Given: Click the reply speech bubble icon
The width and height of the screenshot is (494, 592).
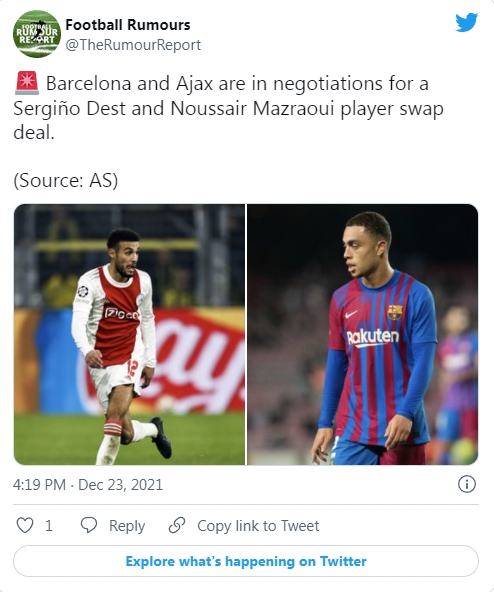Looking at the screenshot, I should pos(89,526).
